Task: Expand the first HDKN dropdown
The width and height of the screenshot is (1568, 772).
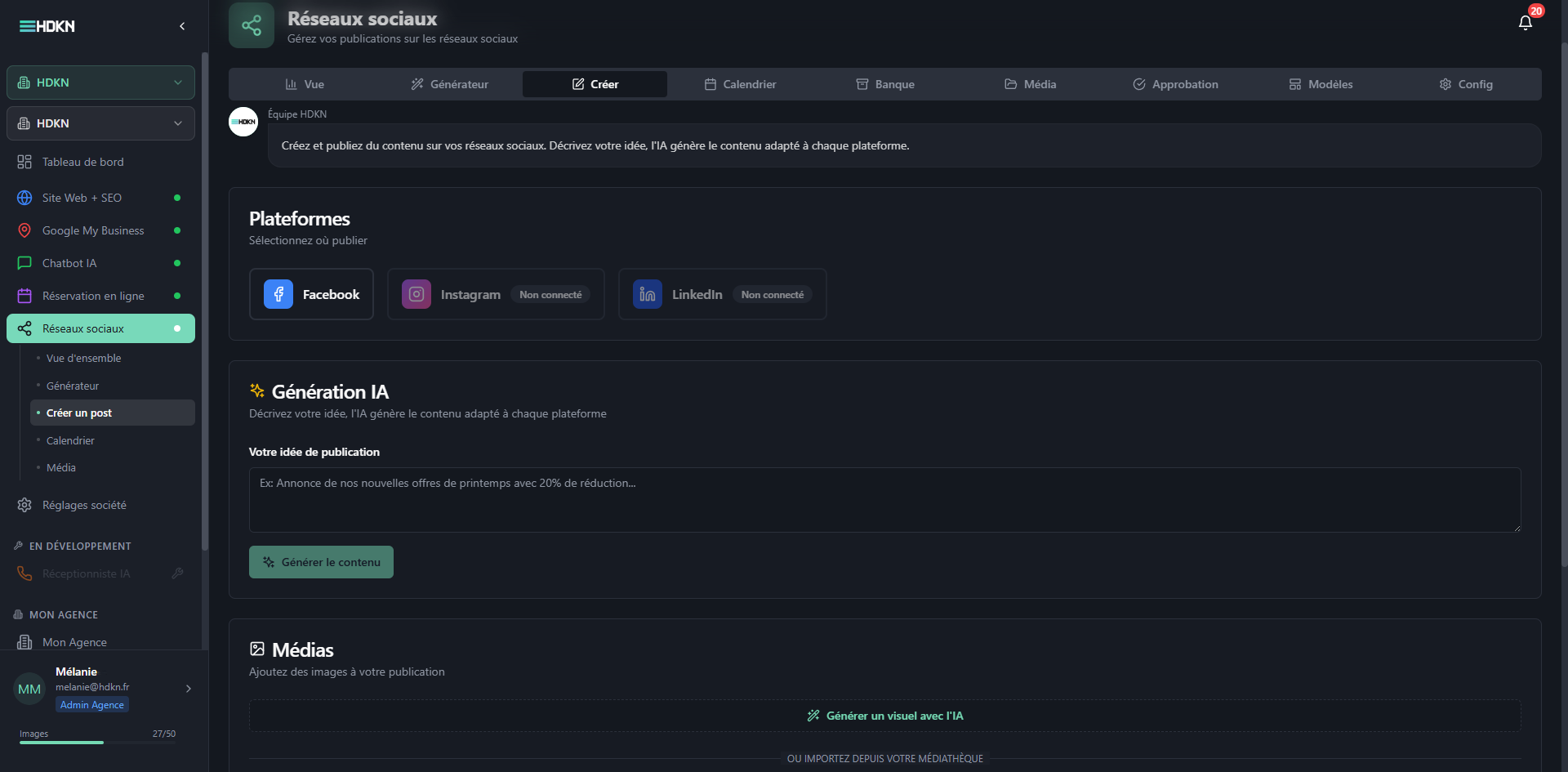Action: tap(100, 83)
